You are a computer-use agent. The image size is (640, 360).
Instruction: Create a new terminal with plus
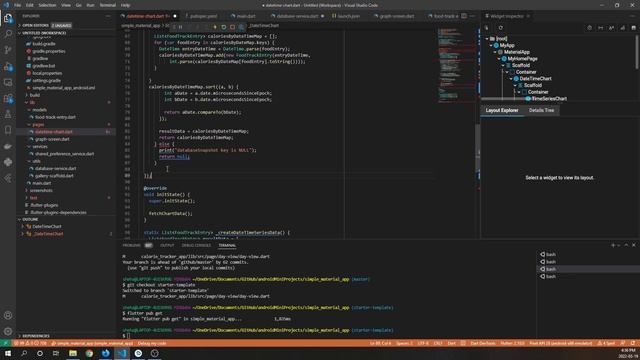pyautogui.click(x=613, y=245)
